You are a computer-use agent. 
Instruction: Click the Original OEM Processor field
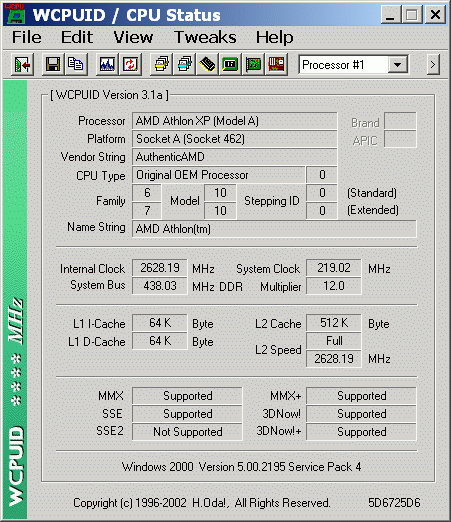(x=218, y=175)
